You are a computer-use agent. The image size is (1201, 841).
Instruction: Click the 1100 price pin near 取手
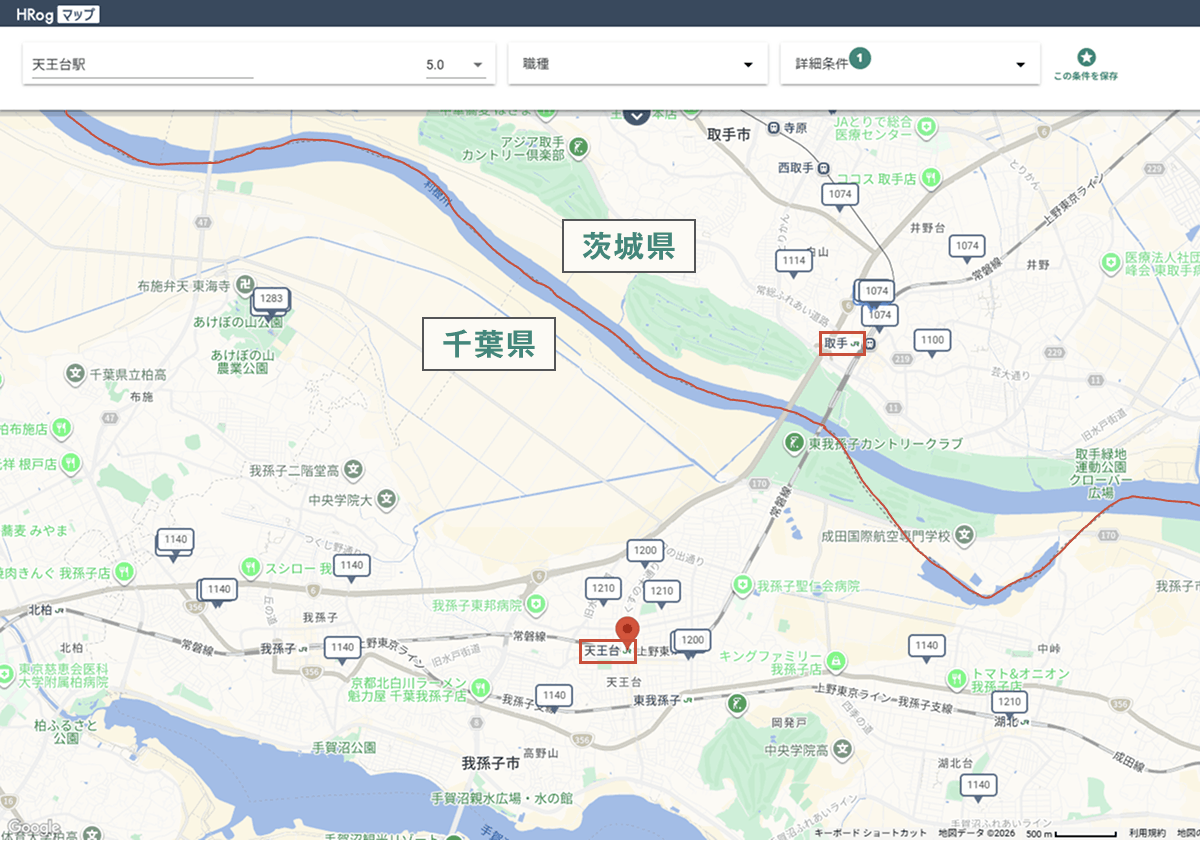coord(932,340)
